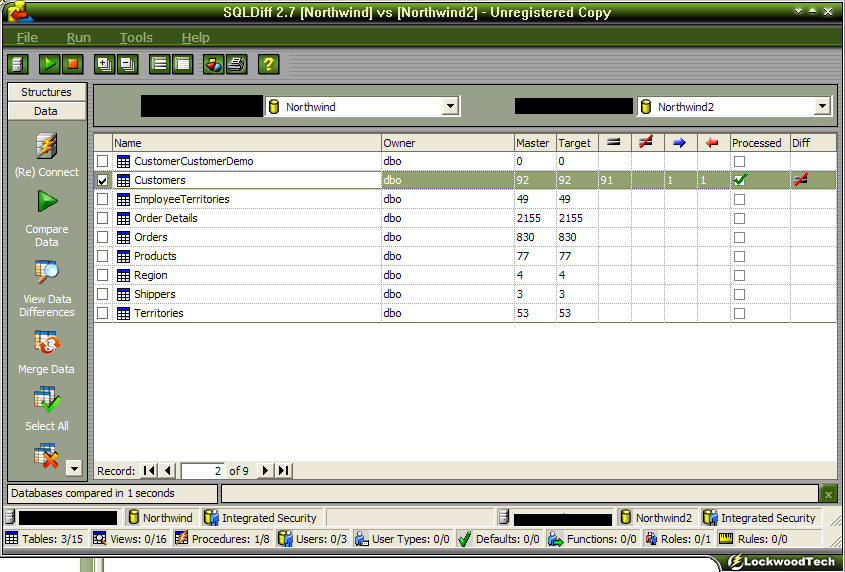Click the Defaults: 0/0 status item

(x=499, y=539)
